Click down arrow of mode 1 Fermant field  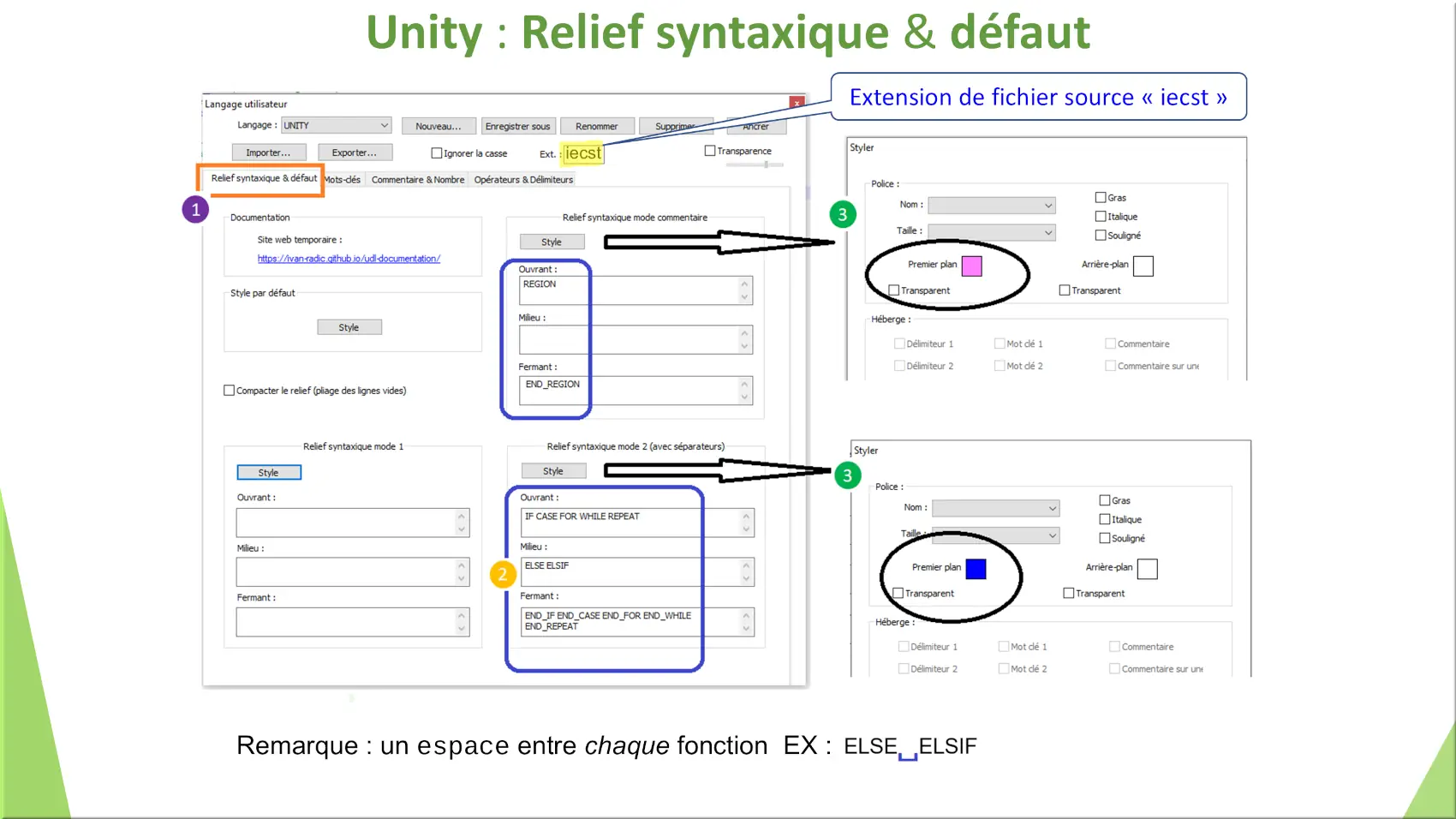click(x=462, y=628)
